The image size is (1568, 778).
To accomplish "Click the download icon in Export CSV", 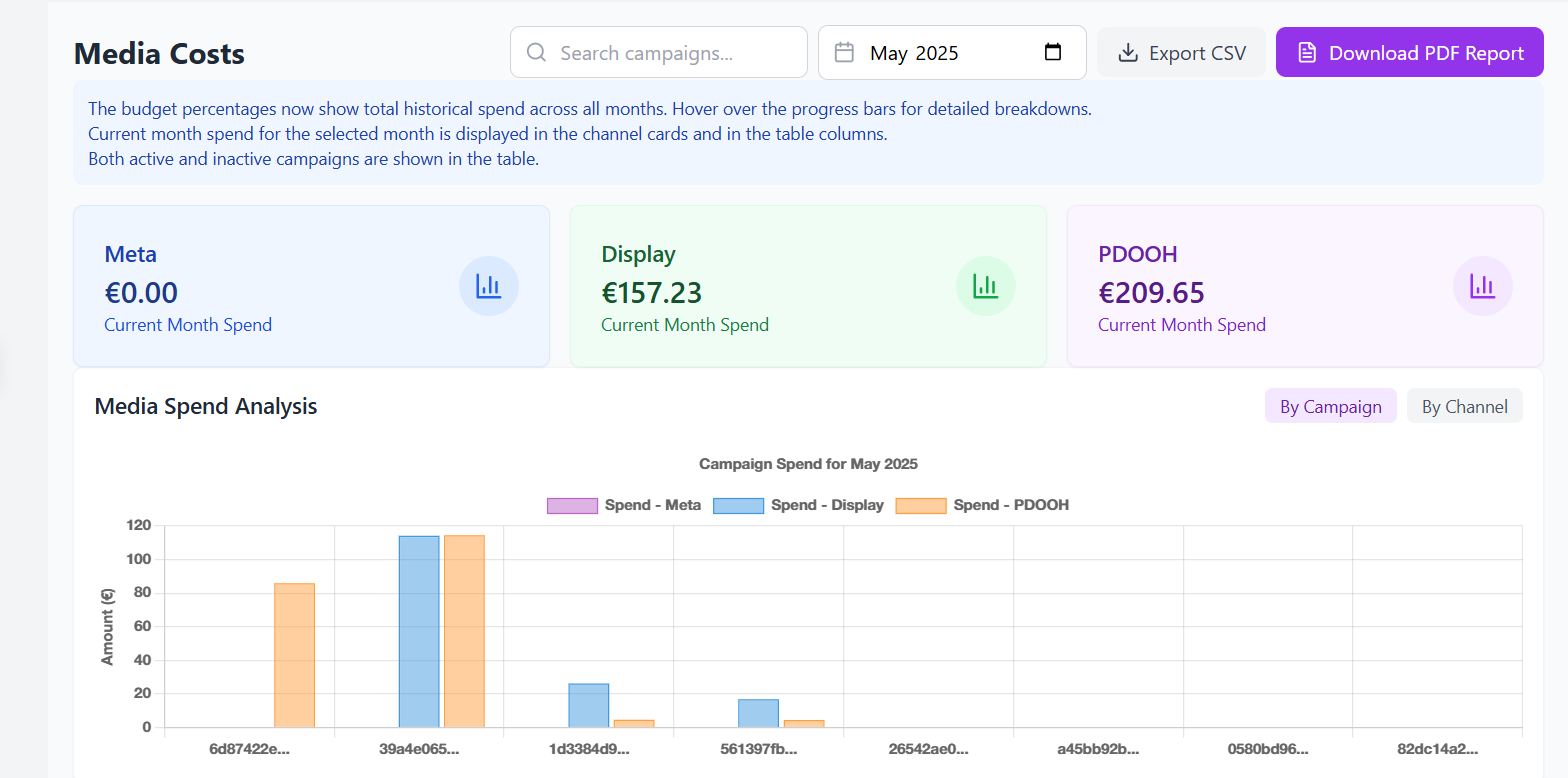I will pyautogui.click(x=1128, y=53).
